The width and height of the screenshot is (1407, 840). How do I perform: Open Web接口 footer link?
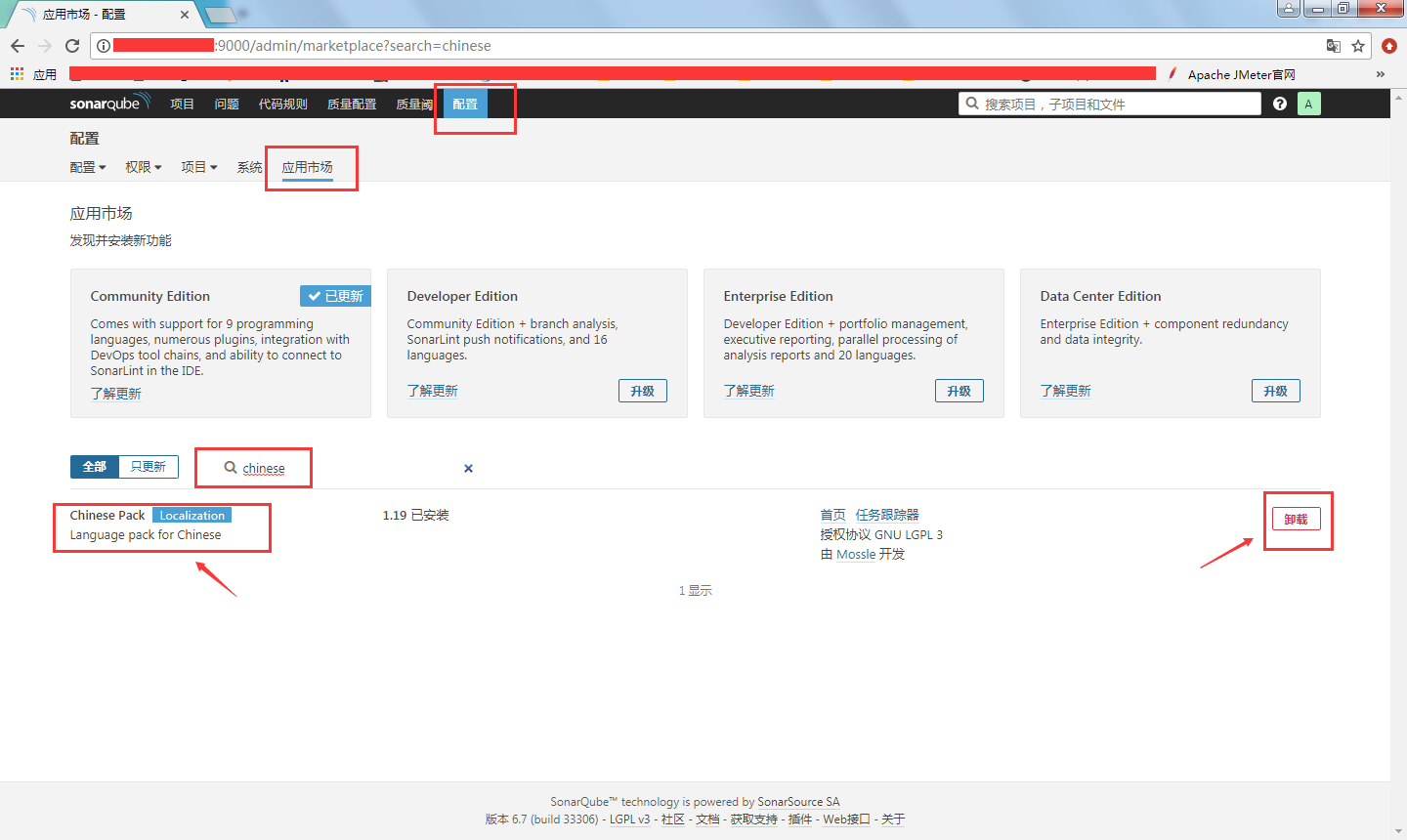click(846, 819)
